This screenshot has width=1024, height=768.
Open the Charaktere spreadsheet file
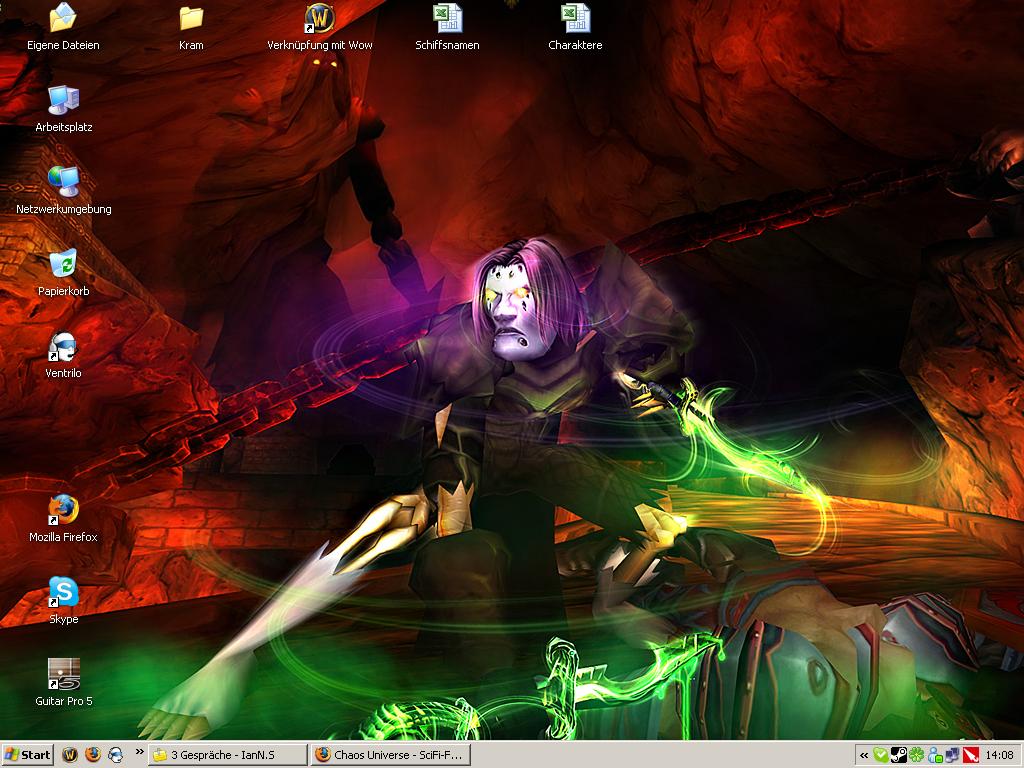click(x=575, y=18)
